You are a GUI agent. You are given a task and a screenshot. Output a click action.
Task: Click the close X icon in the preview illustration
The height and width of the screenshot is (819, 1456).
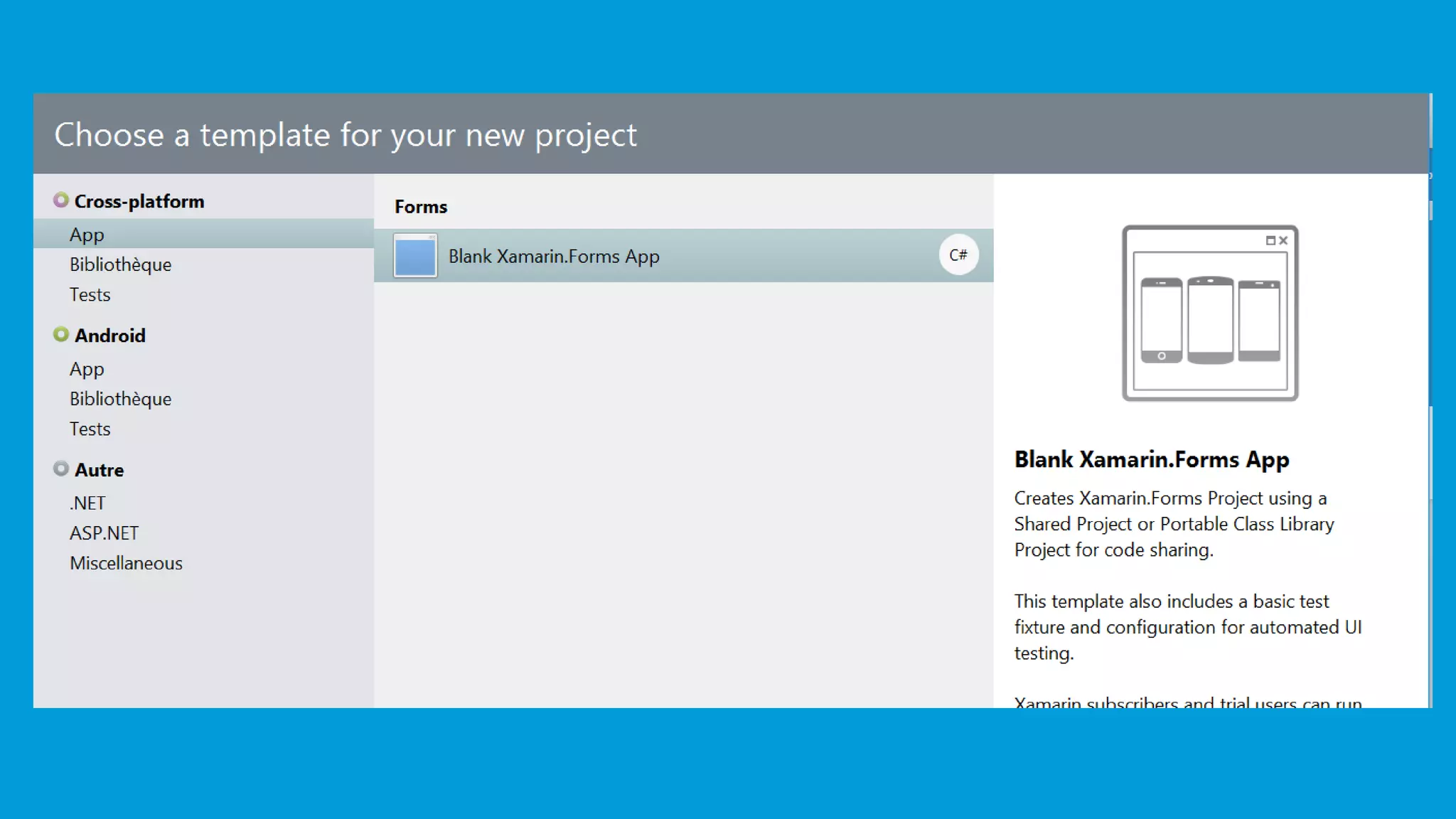pos(1283,241)
